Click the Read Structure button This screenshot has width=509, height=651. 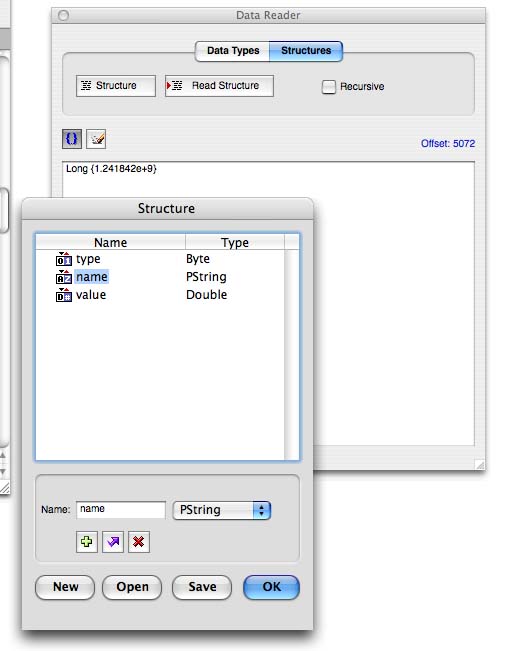[219, 86]
